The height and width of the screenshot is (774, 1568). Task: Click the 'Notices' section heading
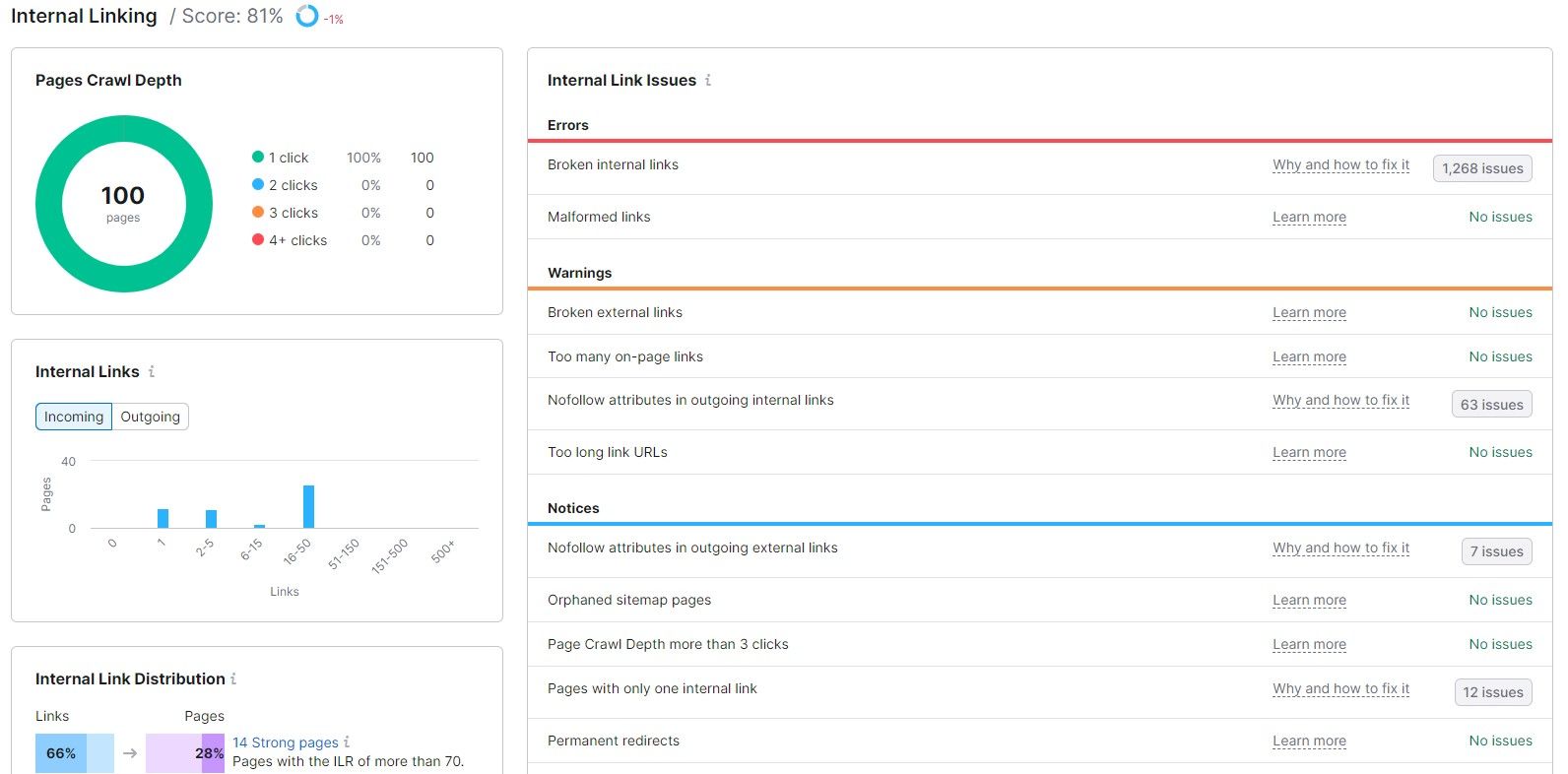pos(573,508)
